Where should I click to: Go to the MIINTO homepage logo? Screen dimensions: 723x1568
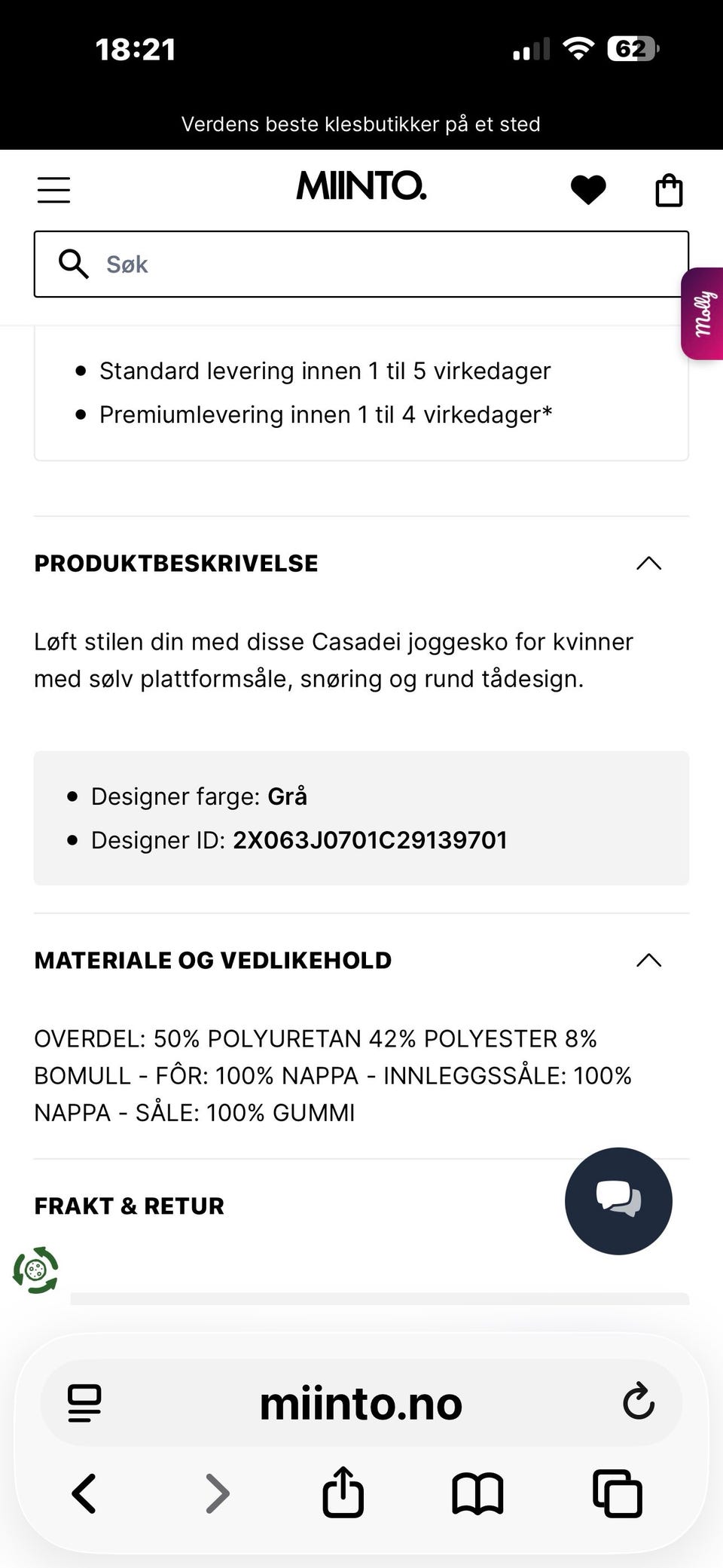pos(361,188)
